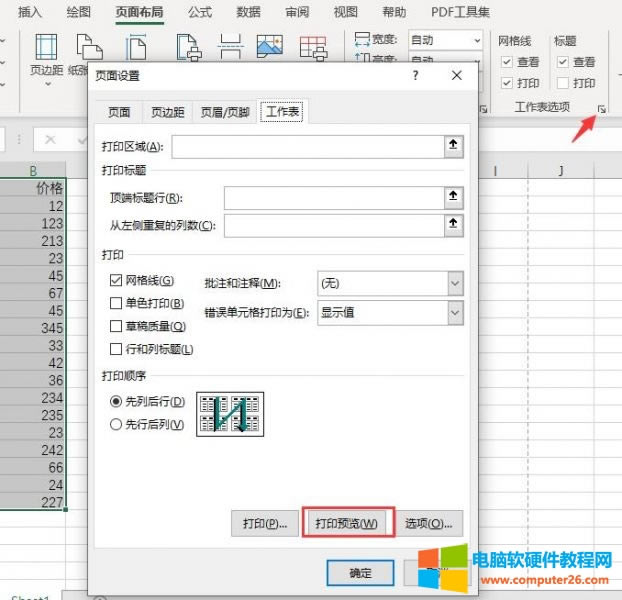Uncheck the Gridlines (网格线) print checkbox
Image resolution: width=622 pixels, height=600 pixels.
[x=115, y=281]
